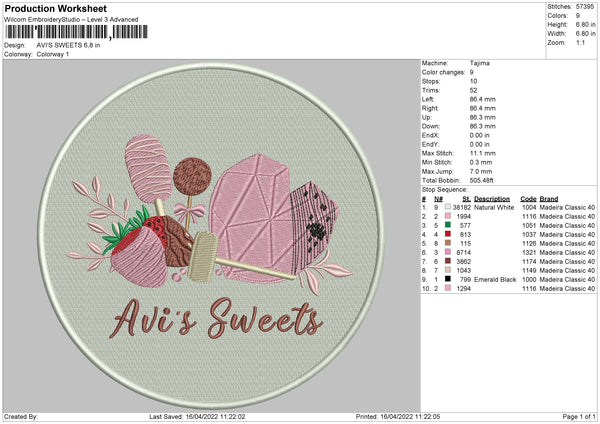Click the barcode below the worksheet title
Image resolution: width=600 pixels, height=424 pixels.
(x=77, y=32)
